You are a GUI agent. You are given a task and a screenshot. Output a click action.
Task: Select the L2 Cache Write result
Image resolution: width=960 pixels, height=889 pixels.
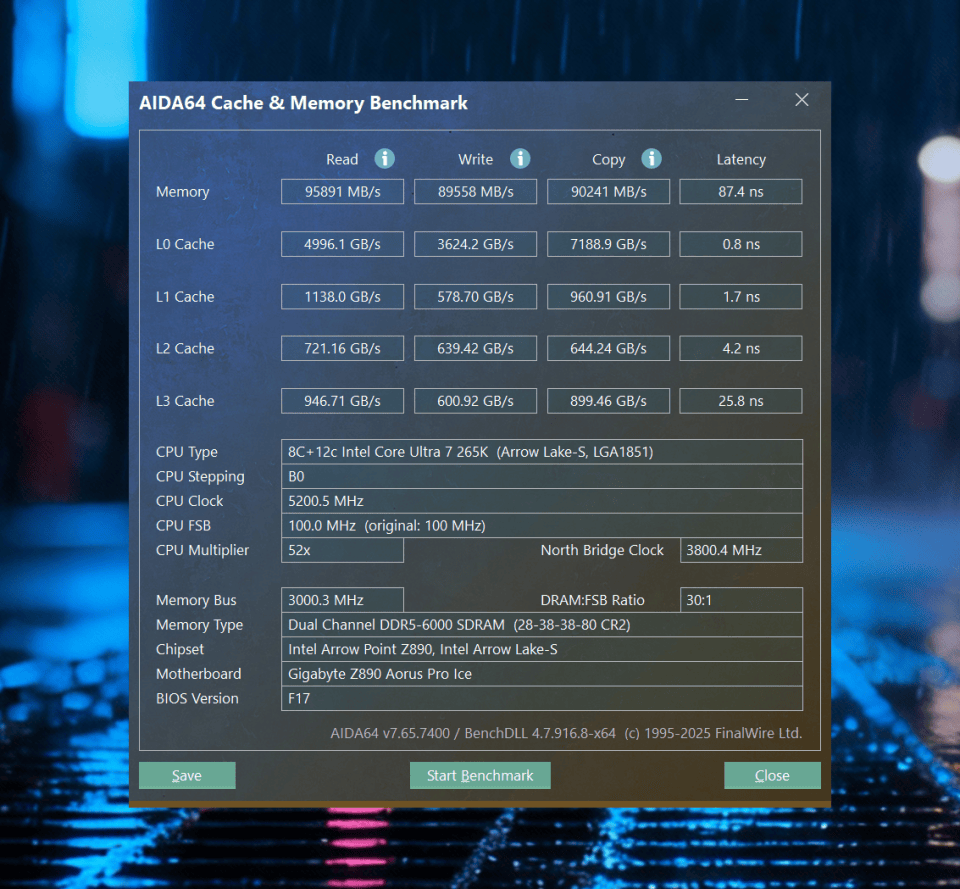(x=475, y=348)
